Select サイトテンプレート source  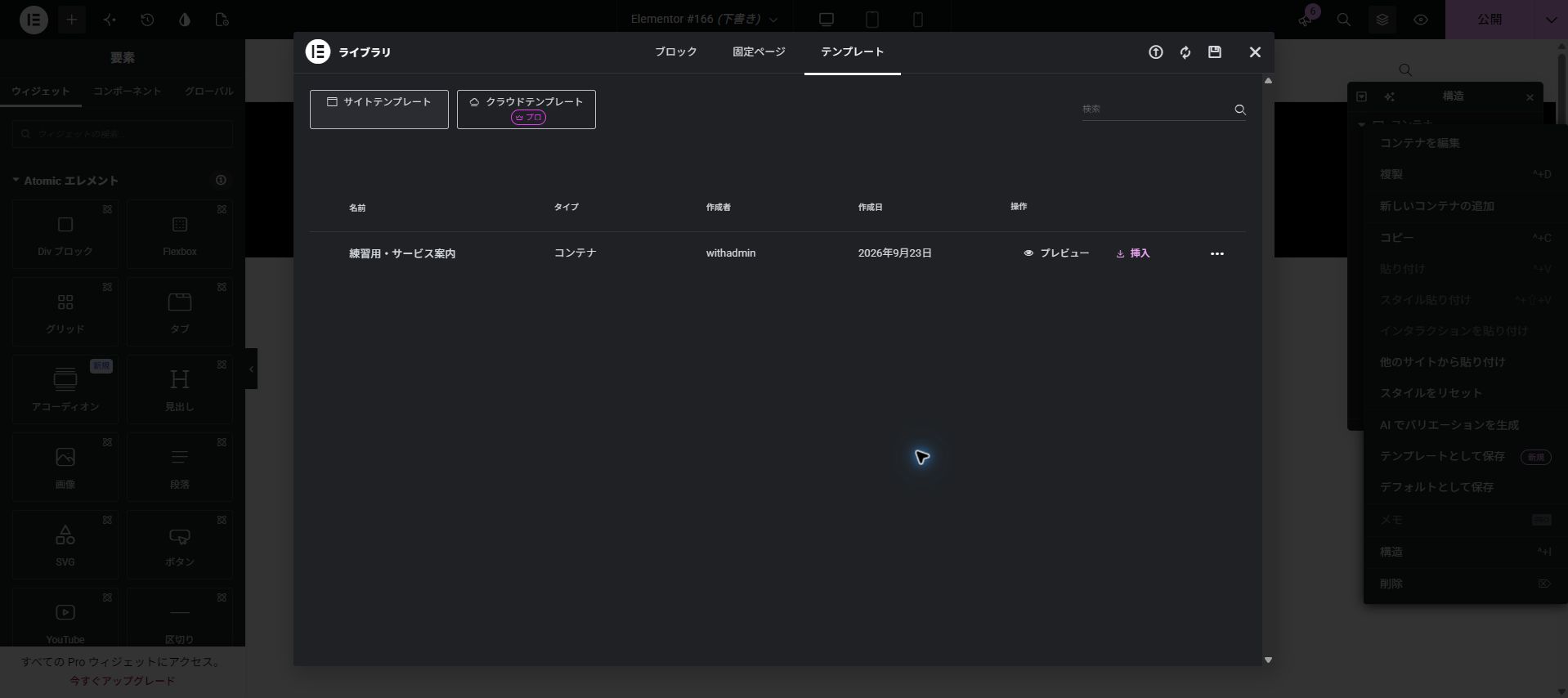(x=379, y=110)
